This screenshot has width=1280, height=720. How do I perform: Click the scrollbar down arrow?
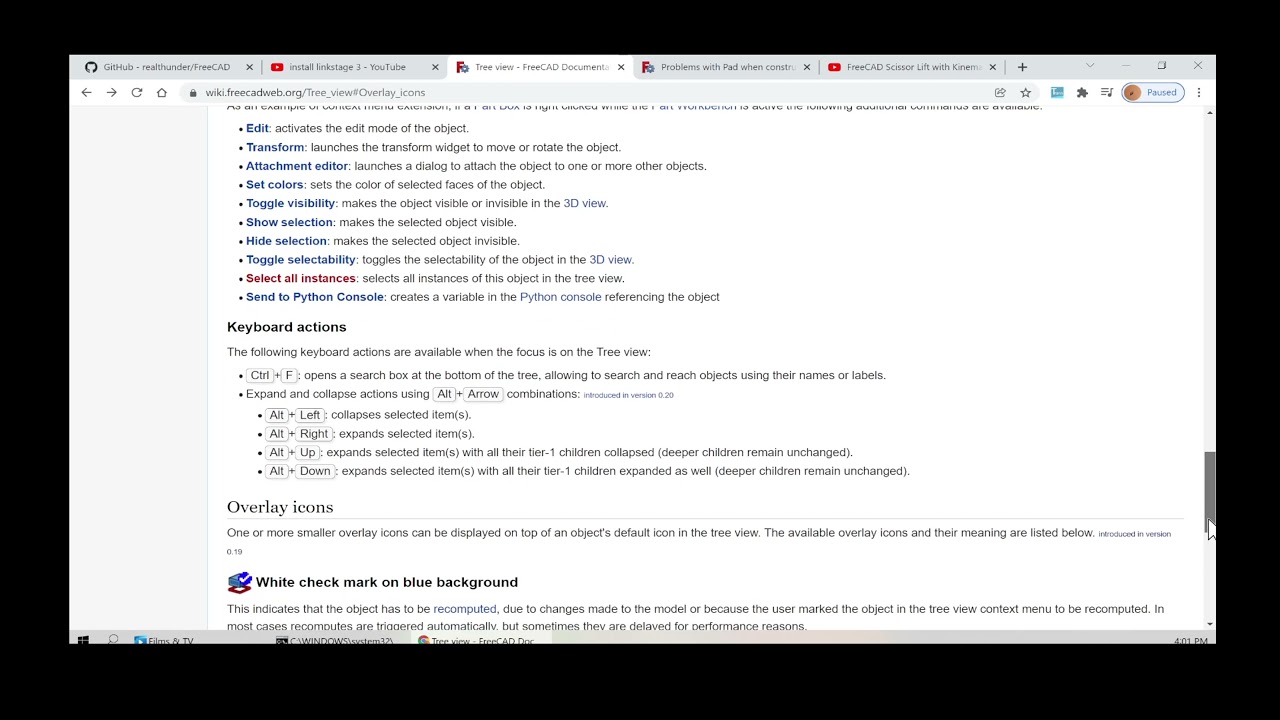1210,624
